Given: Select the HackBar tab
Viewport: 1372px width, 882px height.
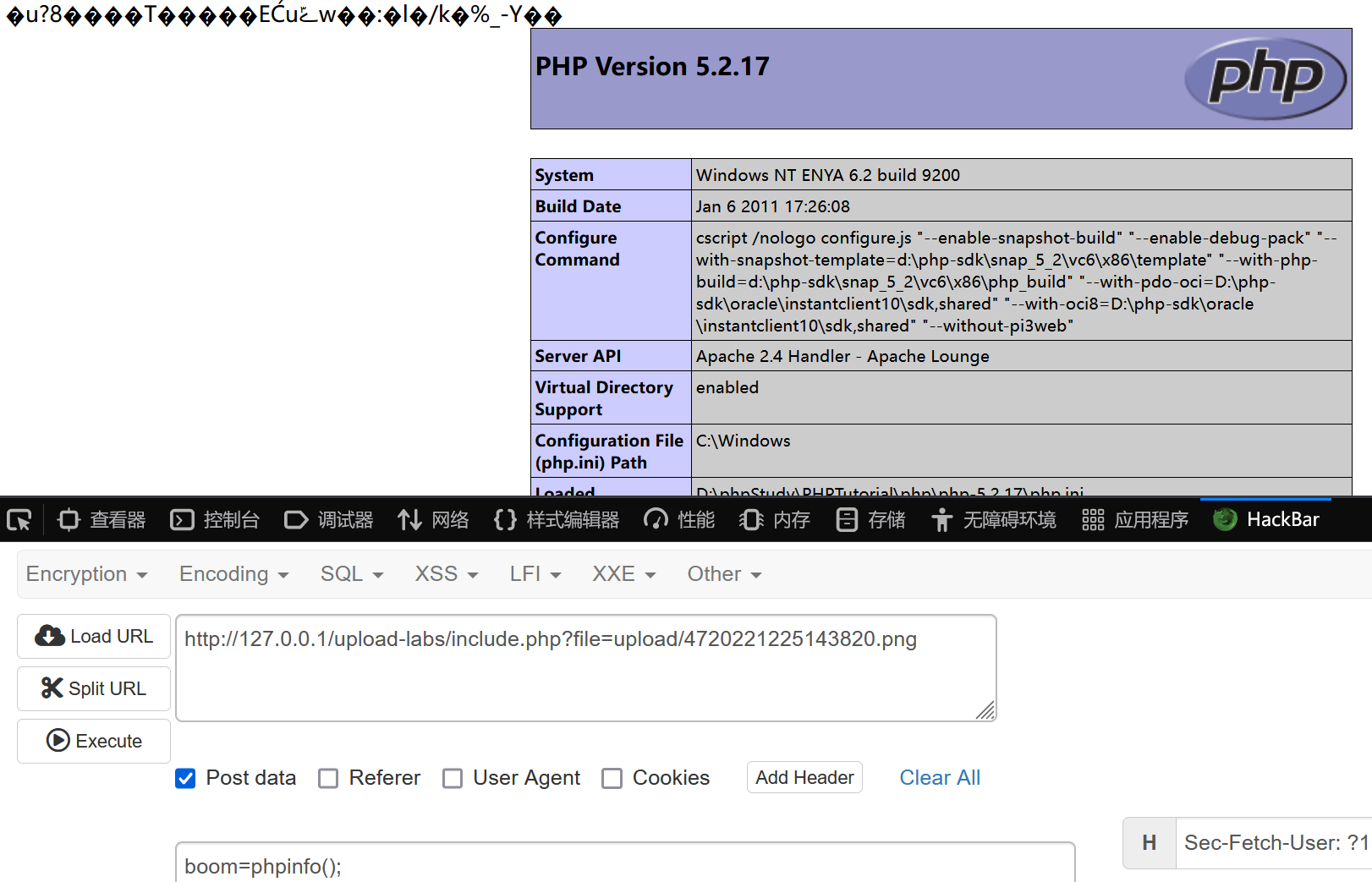Looking at the screenshot, I should coord(1266,519).
